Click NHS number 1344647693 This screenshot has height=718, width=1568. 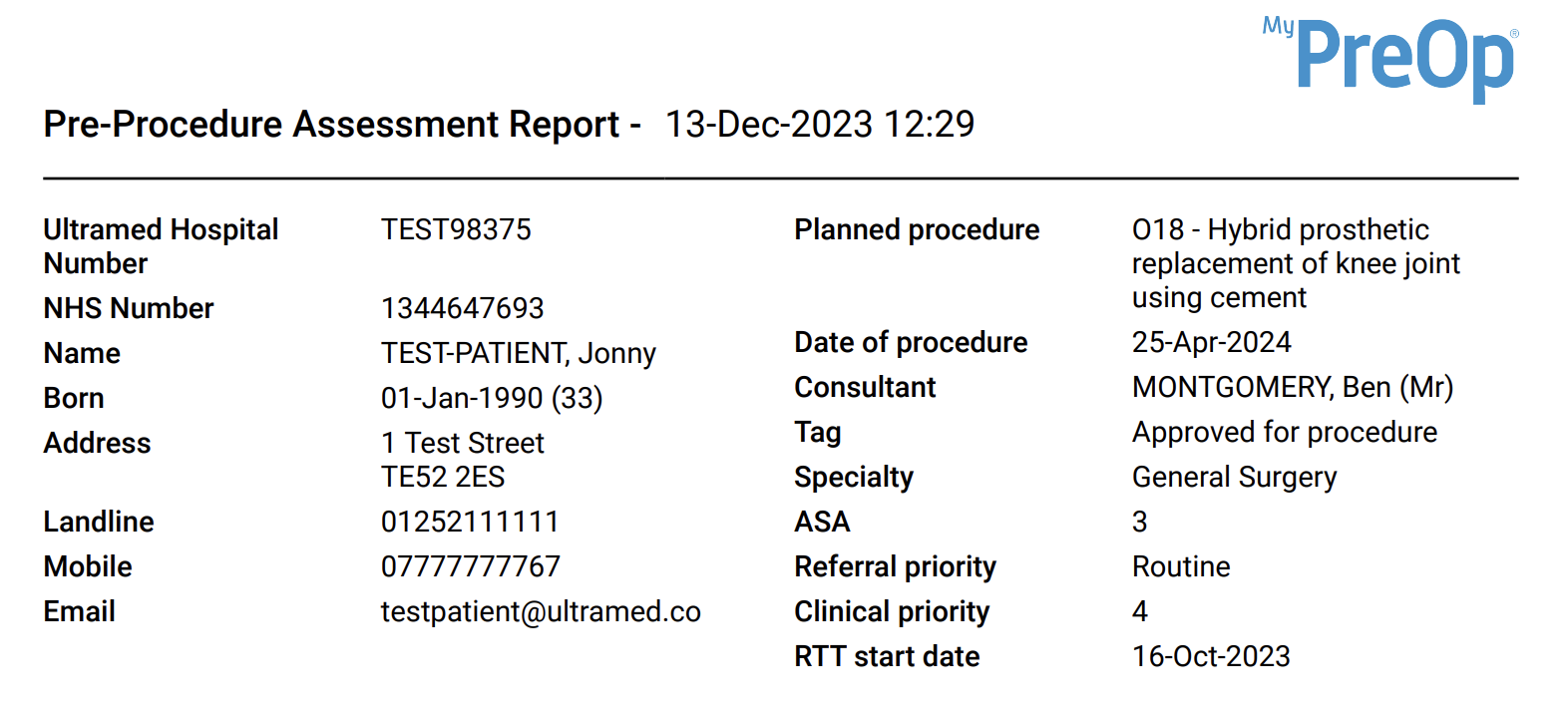tap(463, 308)
